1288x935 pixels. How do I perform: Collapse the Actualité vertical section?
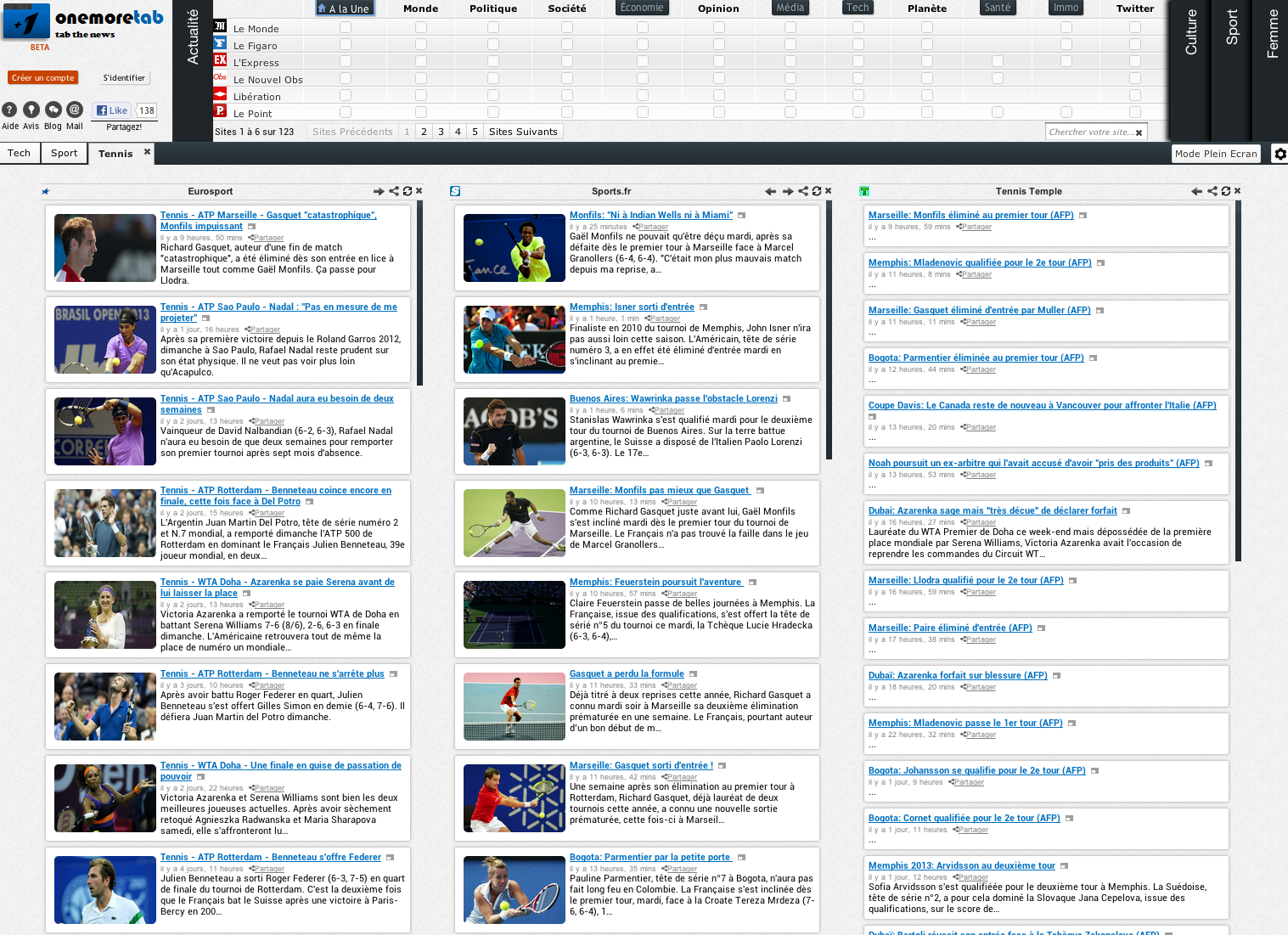pyautogui.click(x=193, y=70)
